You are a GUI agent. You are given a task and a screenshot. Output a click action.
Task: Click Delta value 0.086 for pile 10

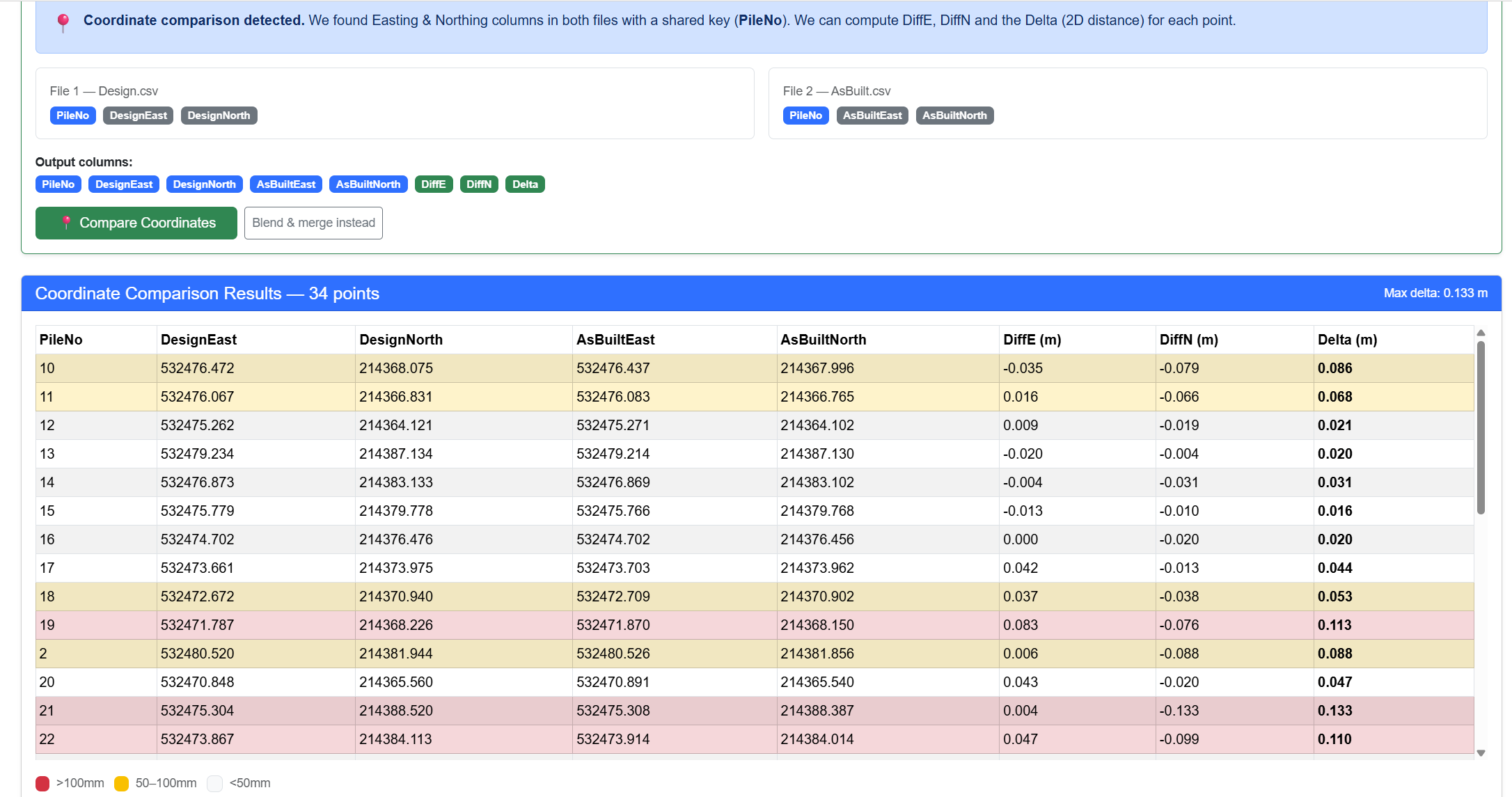[1335, 368]
